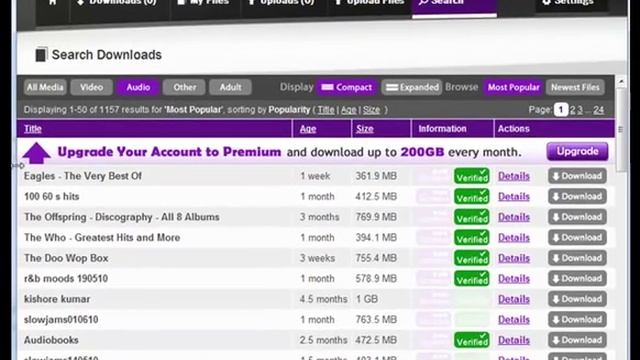Viewport: 640px width, 360px height.
Task: Browse Most Popular files
Action: (x=513, y=87)
